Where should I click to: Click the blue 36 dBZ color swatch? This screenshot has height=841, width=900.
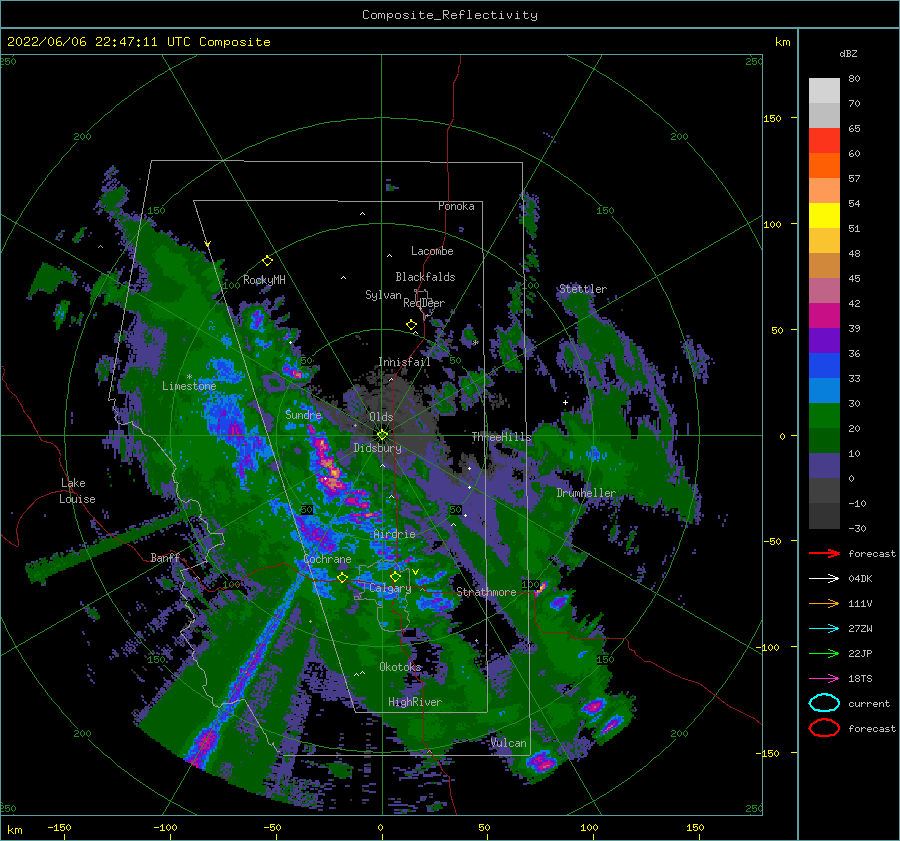824,365
